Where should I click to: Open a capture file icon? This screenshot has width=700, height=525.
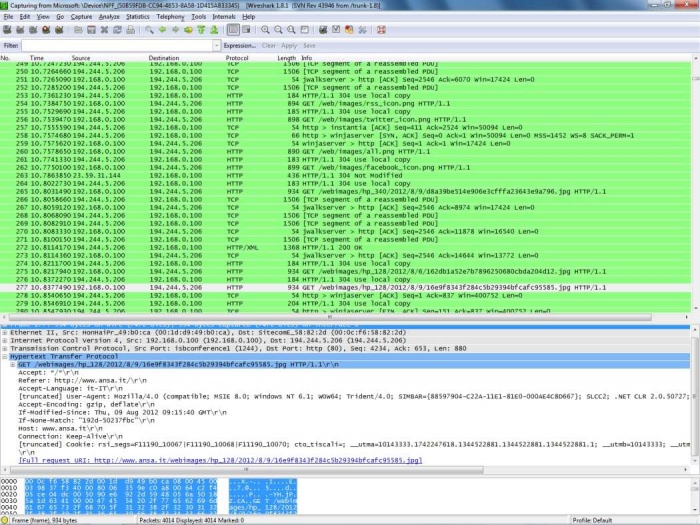pyautogui.click(x=78, y=30)
